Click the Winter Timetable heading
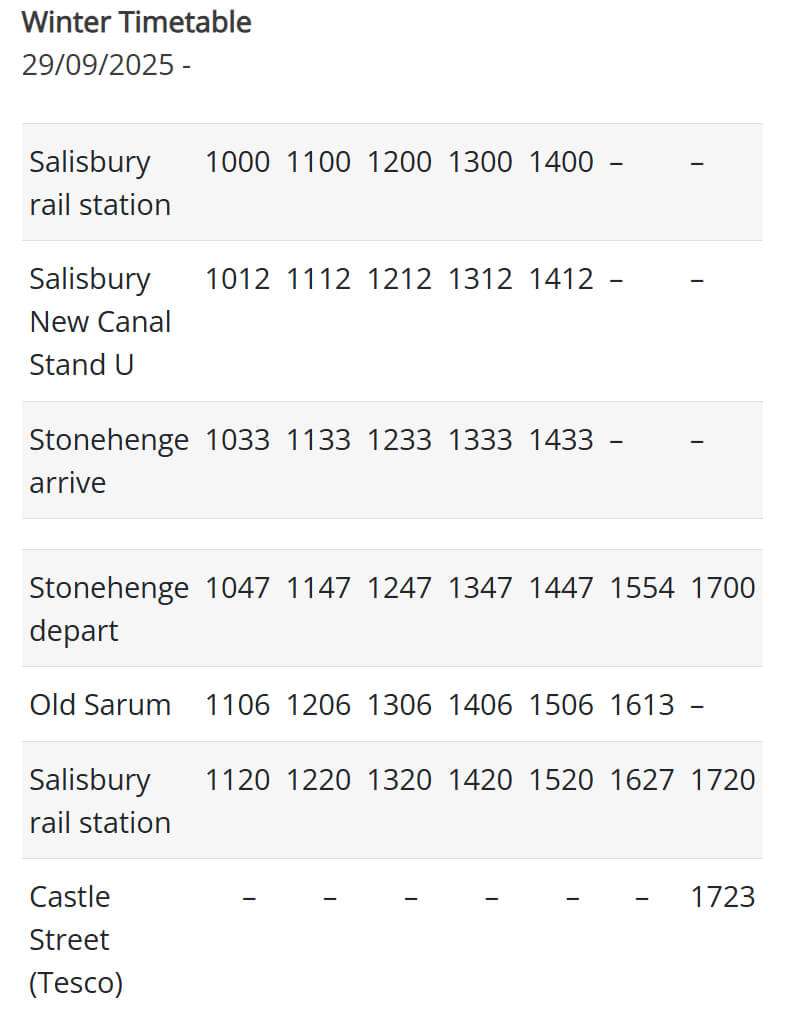 tap(136, 22)
